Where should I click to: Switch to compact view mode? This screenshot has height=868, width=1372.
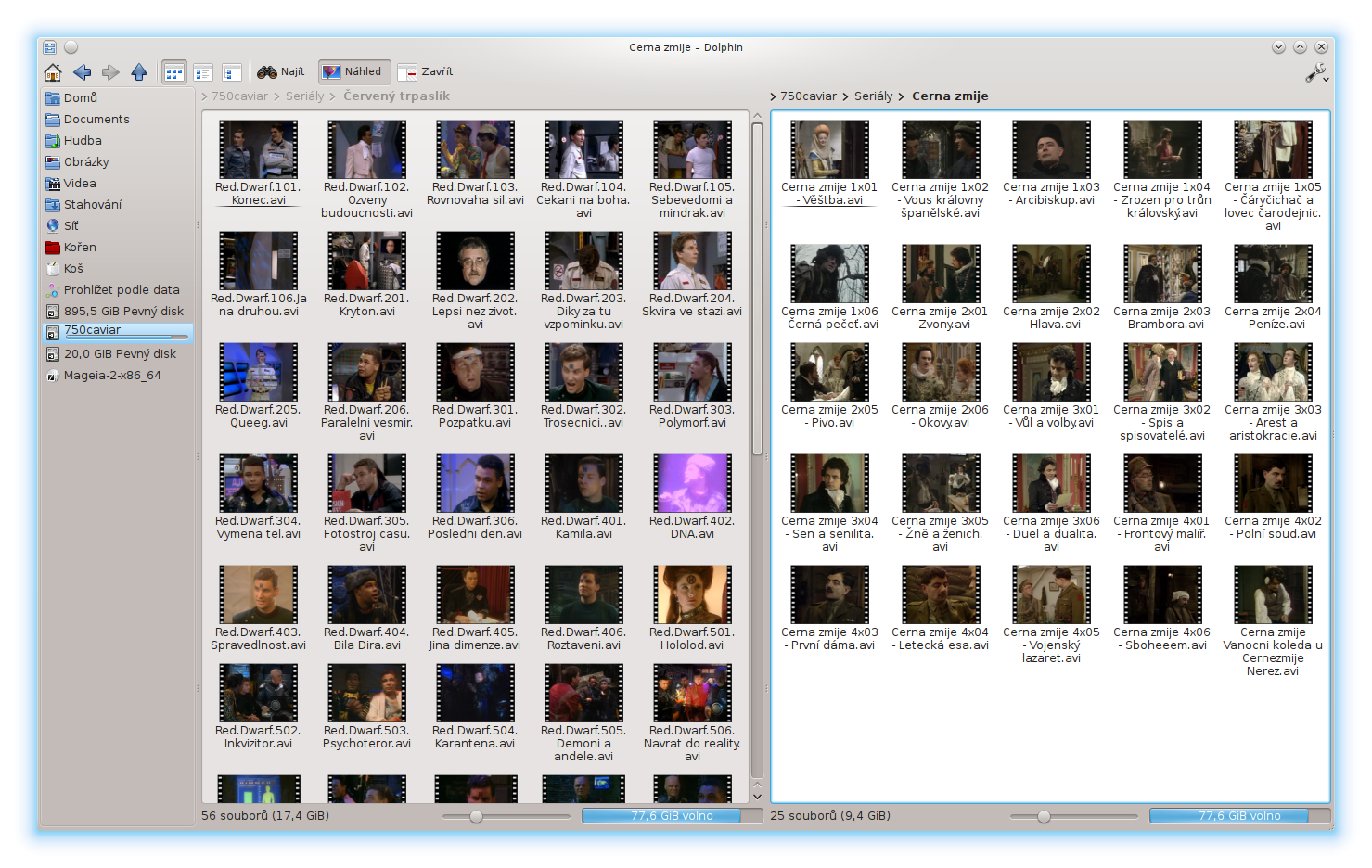(203, 72)
